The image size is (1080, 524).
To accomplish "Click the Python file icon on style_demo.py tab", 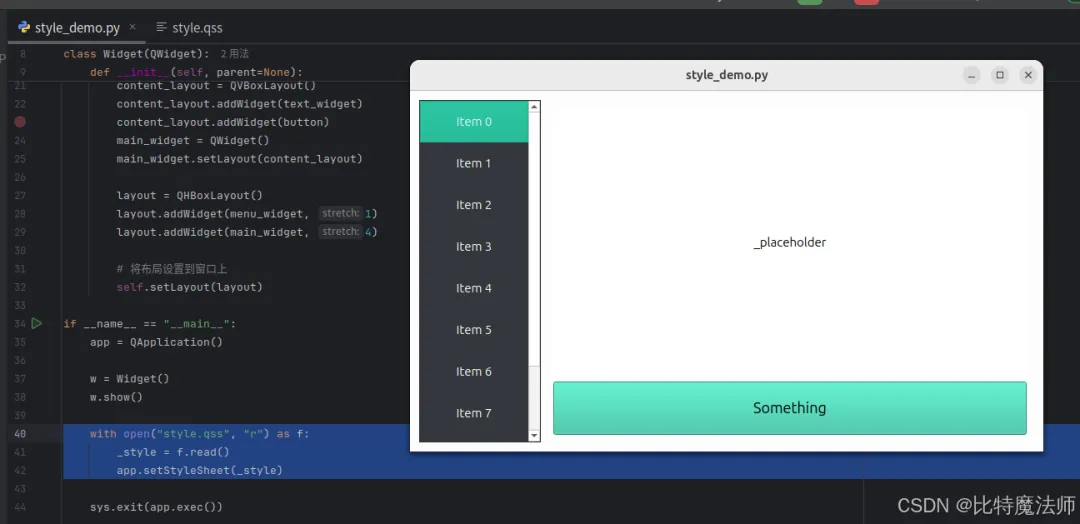I will click(x=25, y=28).
